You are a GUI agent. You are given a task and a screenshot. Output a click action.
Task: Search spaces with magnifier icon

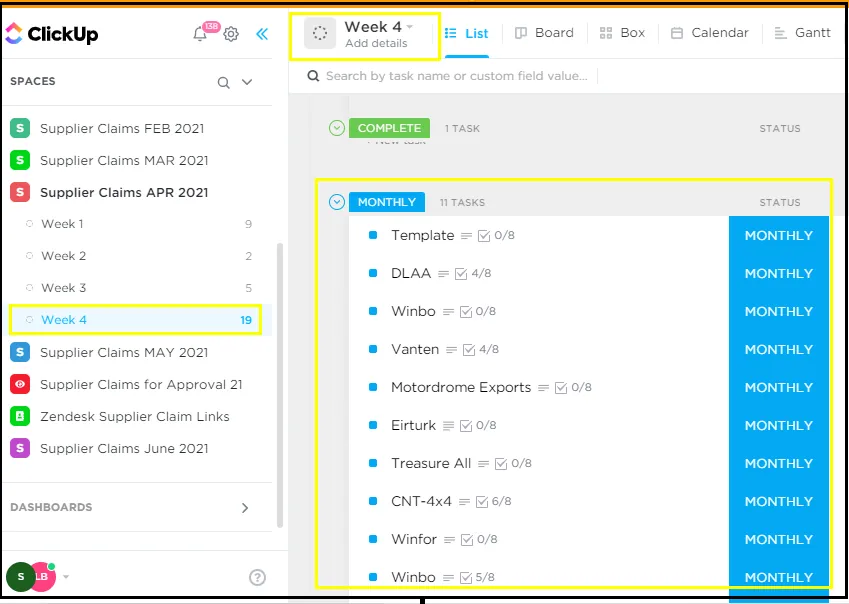[224, 82]
